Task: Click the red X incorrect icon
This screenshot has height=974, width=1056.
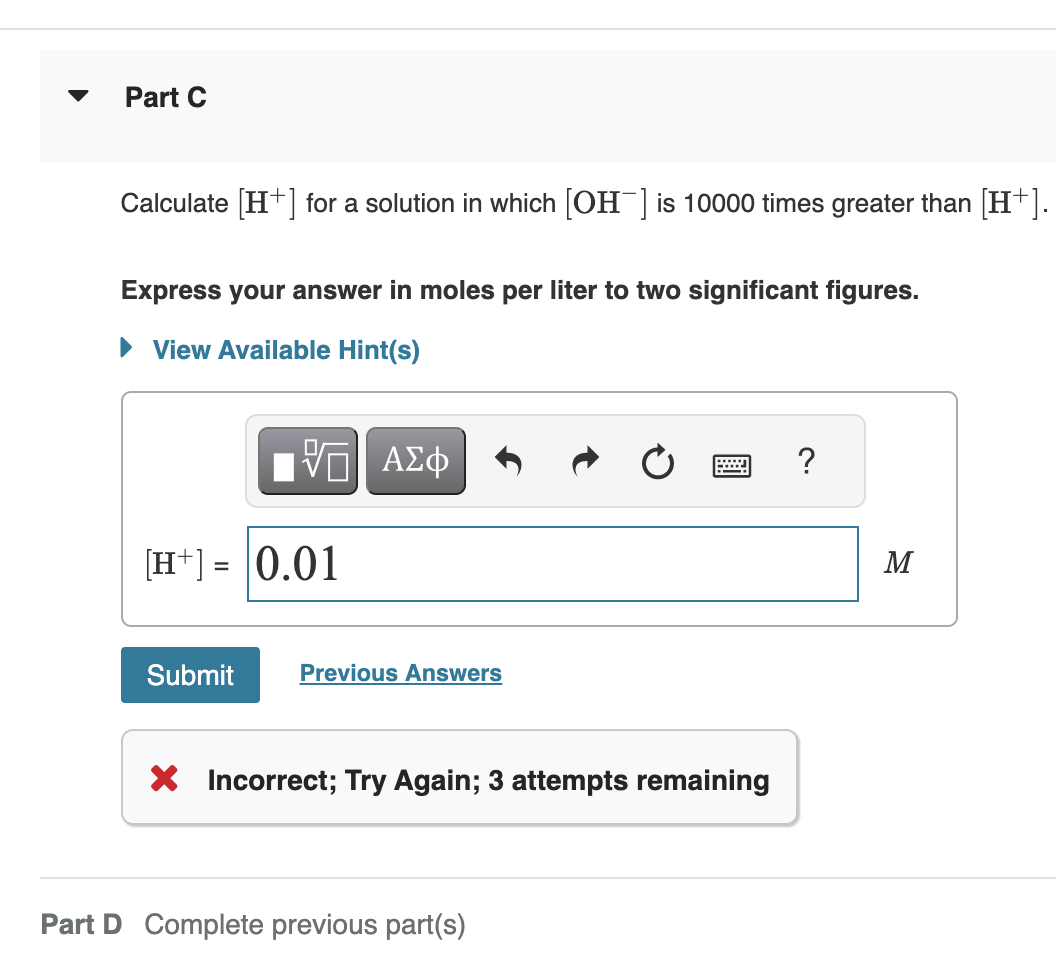Action: tap(164, 779)
